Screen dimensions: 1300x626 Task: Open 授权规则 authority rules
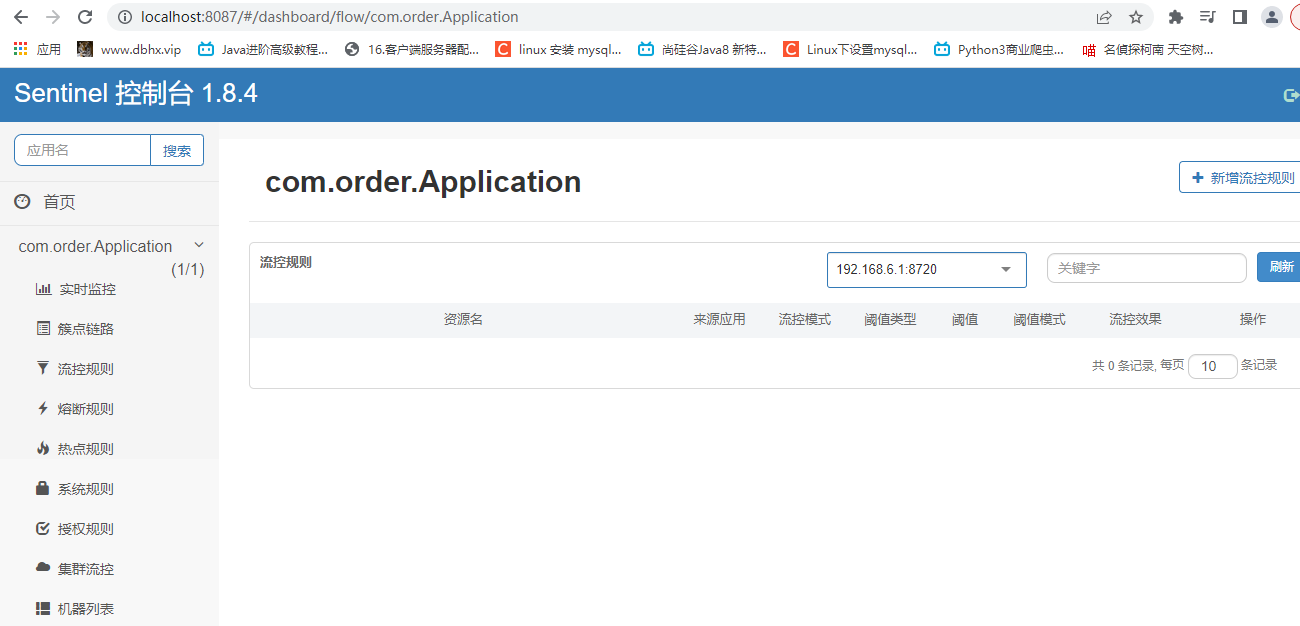(x=80, y=528)
